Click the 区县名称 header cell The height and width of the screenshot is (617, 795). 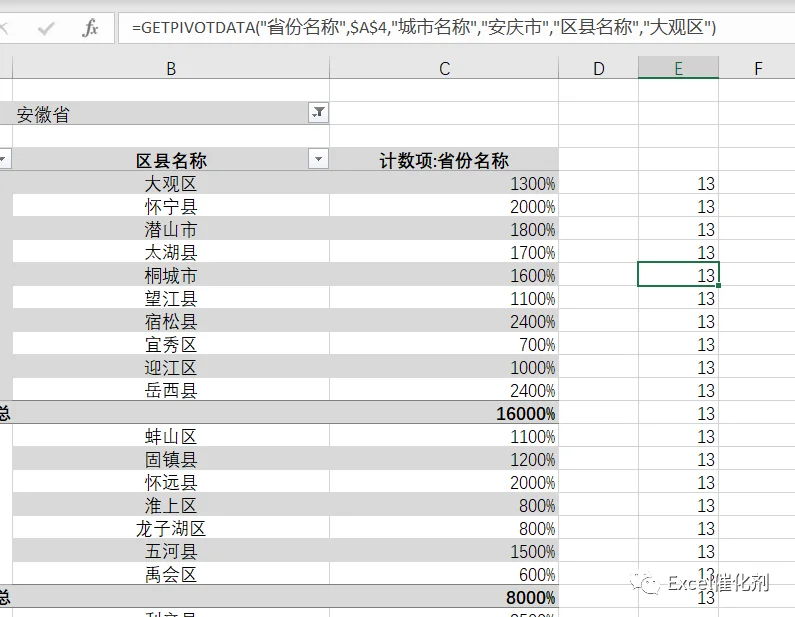tap(171, 160)
